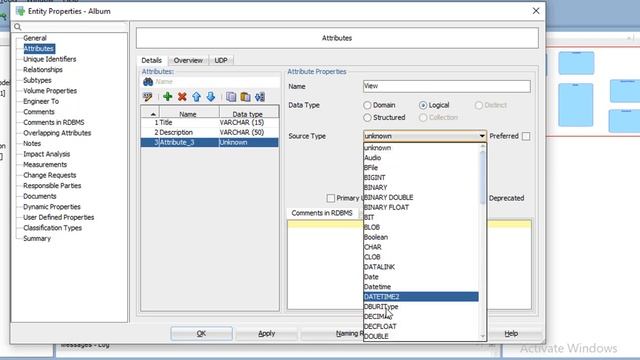
Task: Click the magnifier search icon in left pane
Action: pyautogui.click(x=18, y=27)
